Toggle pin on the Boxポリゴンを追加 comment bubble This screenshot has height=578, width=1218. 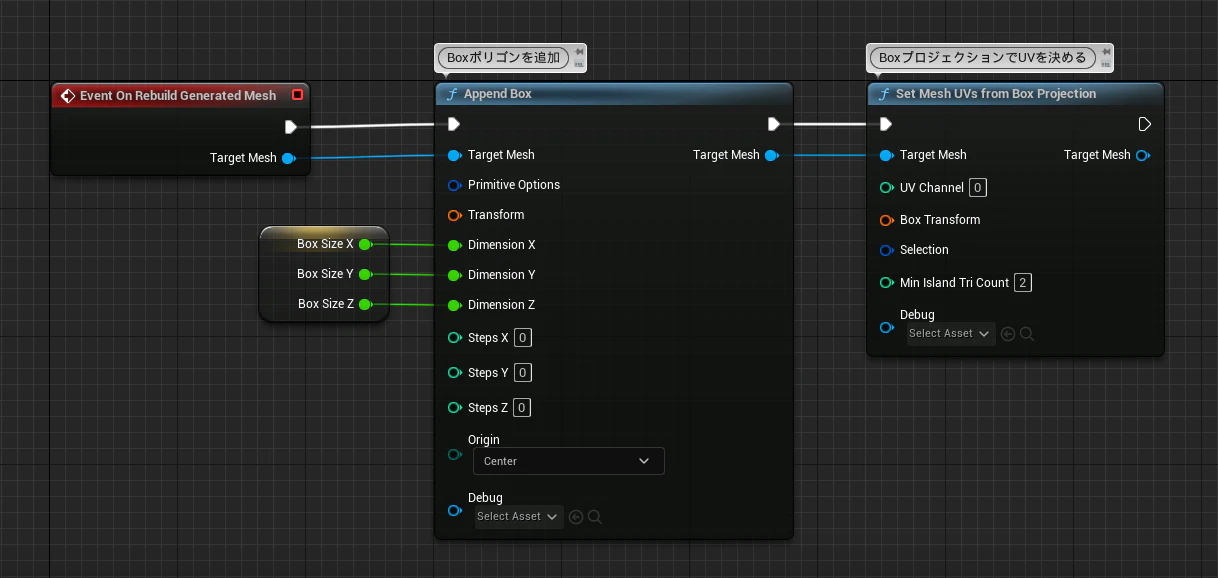coord(579,51)
